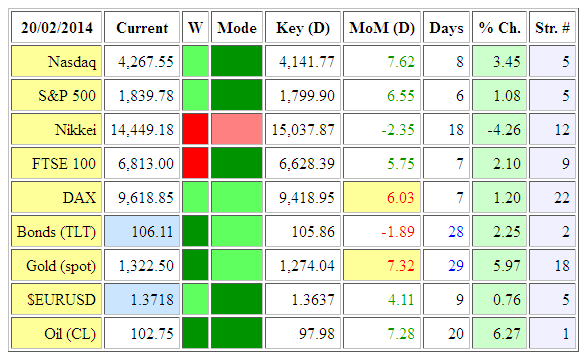Screen dimensions: 586x360
Task: Select the DAX row label
Action: 56,197
